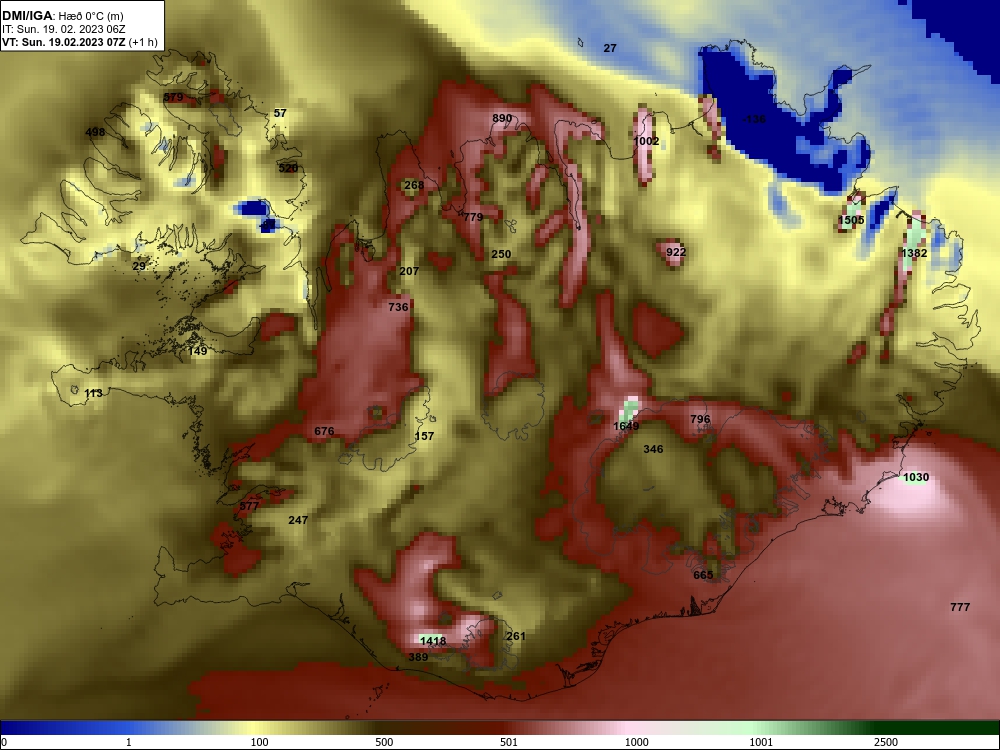
Task: Click the map value 665
Action: tap(703, 575)
